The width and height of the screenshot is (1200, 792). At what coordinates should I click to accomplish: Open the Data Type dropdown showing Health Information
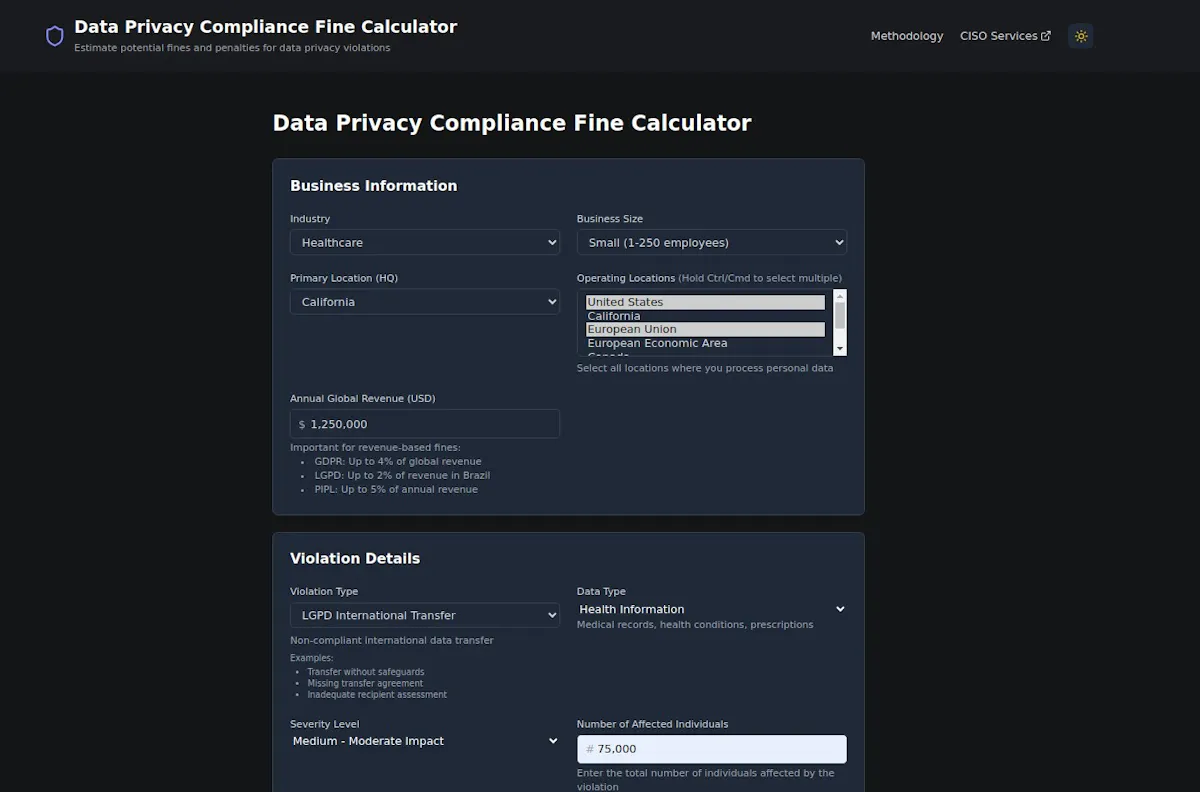click(x=712, y=609)
